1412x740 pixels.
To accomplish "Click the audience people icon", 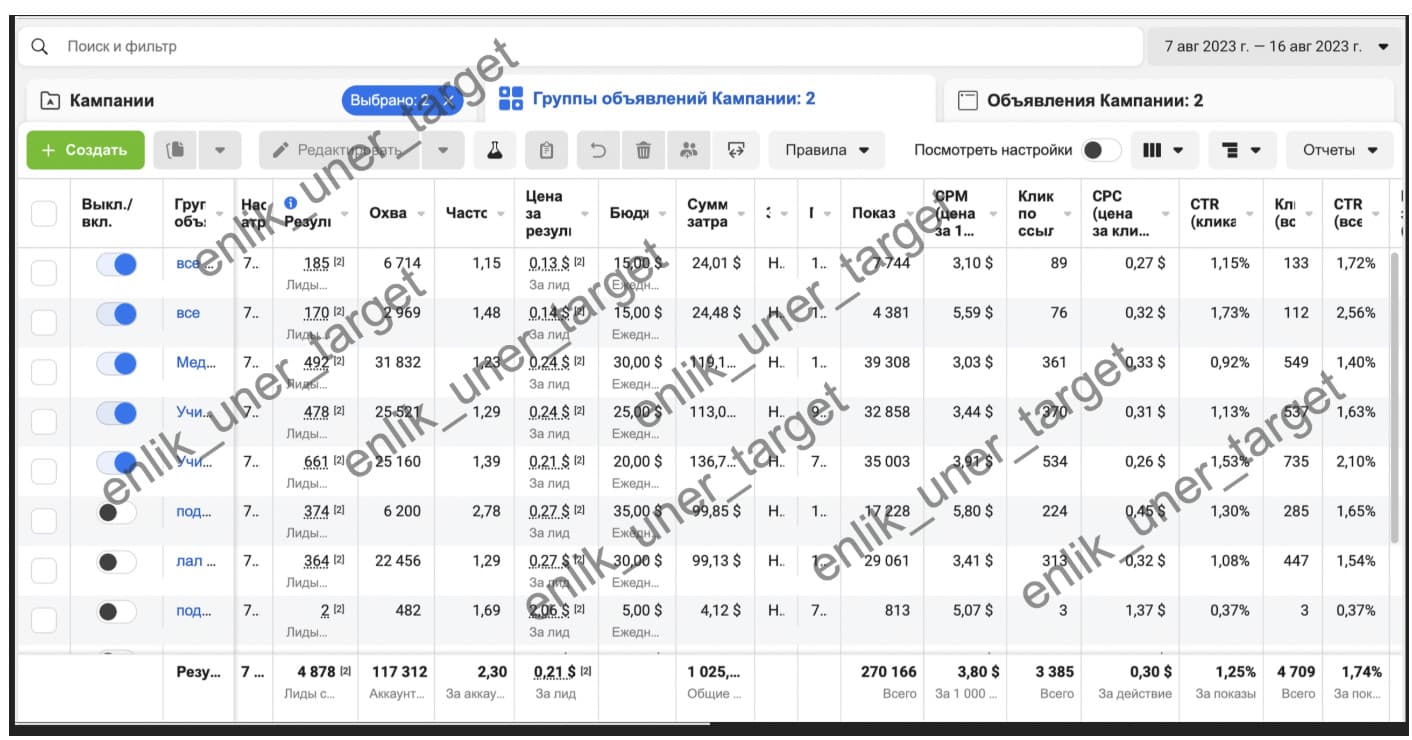I will 688,150.
